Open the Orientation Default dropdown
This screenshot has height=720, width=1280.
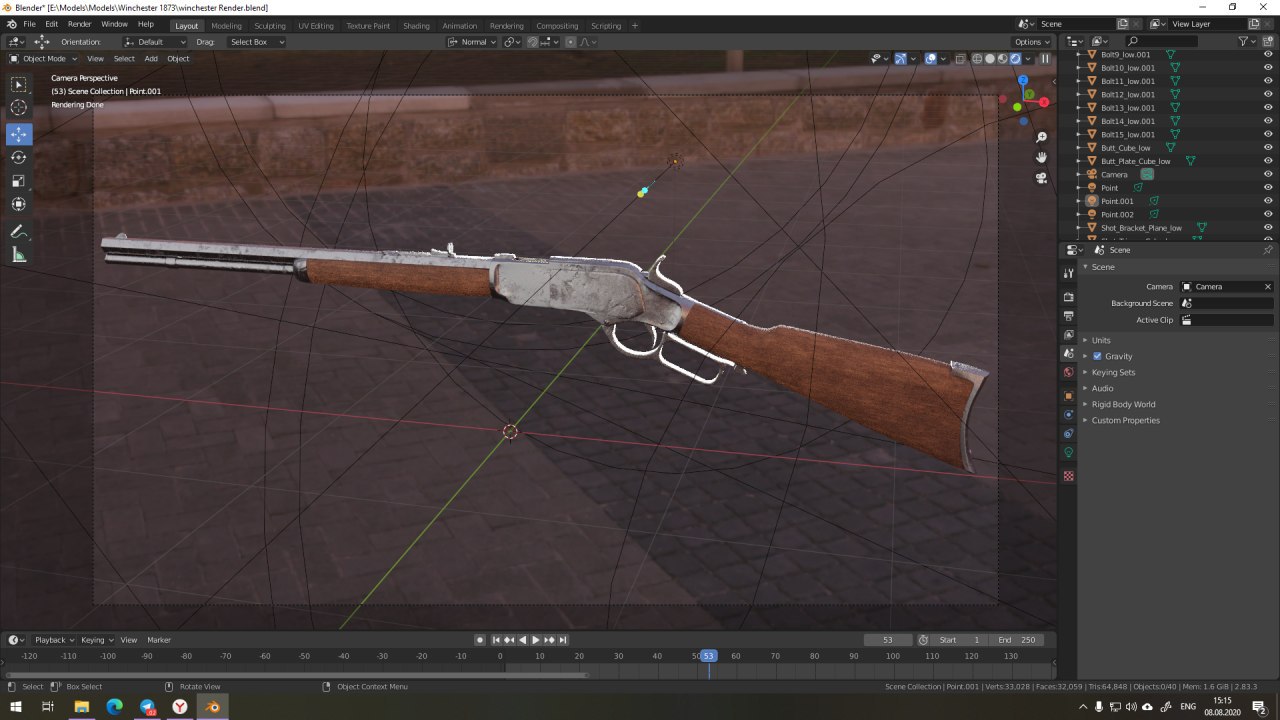pos(155,42)
